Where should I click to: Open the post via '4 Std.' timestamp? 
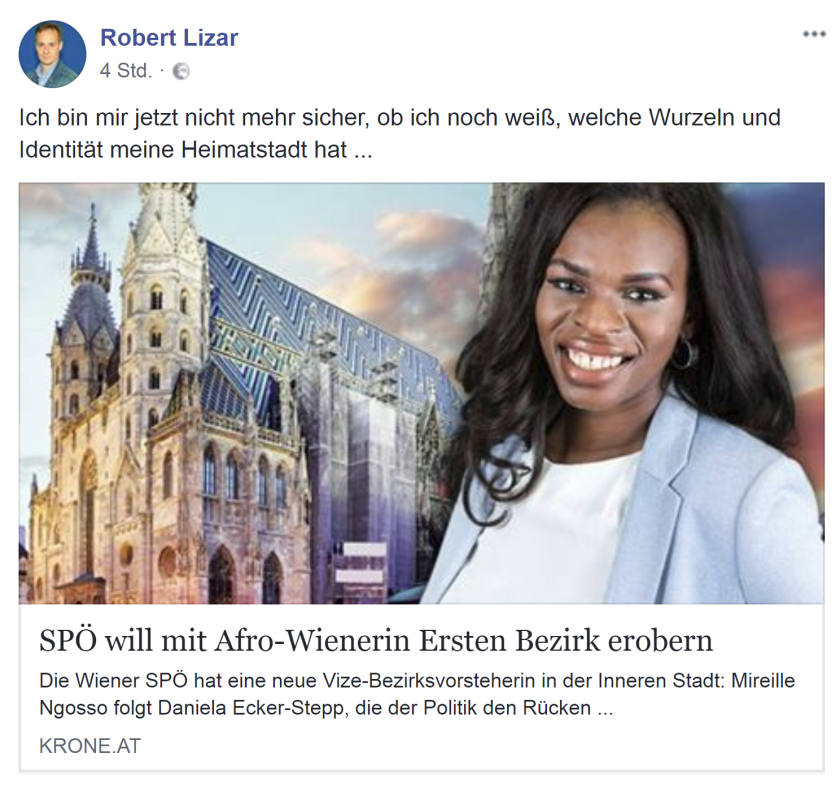126,71
